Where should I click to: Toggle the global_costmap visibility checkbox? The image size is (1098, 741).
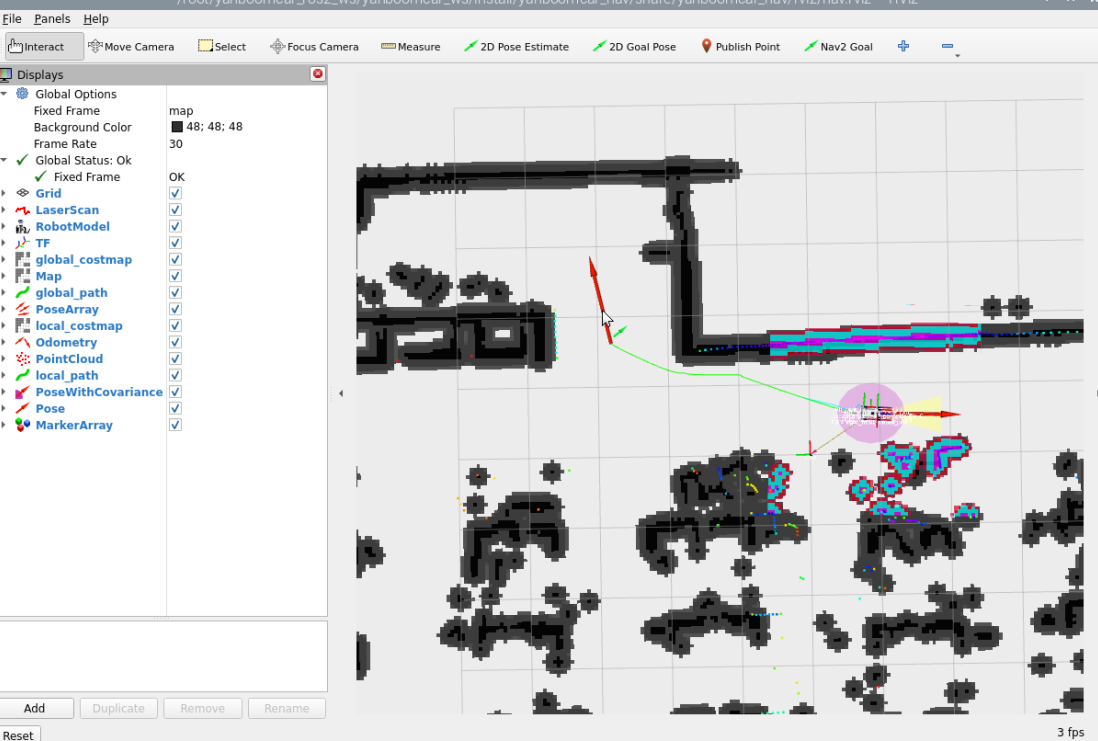pyautogui.click(x=175, y=260)
